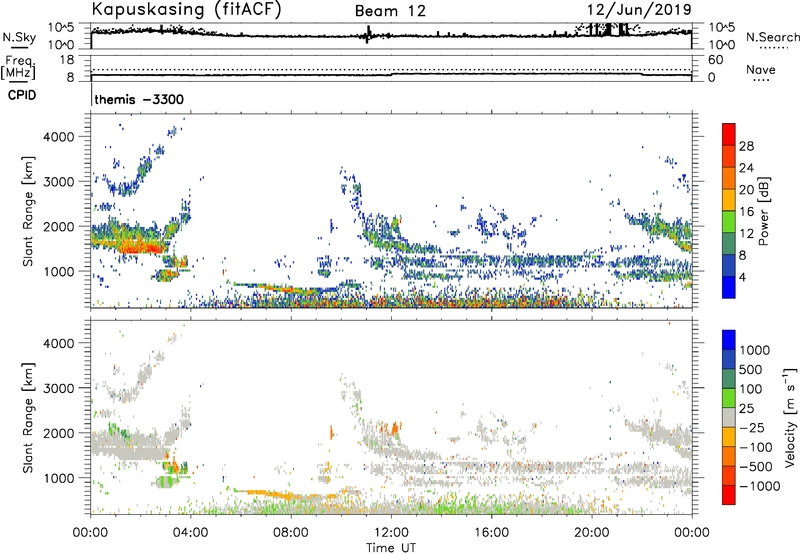Click the '1000' velocity colorbar value
Image resolution: width=800 pixels, height=554 pixels.
pos(755,350)
